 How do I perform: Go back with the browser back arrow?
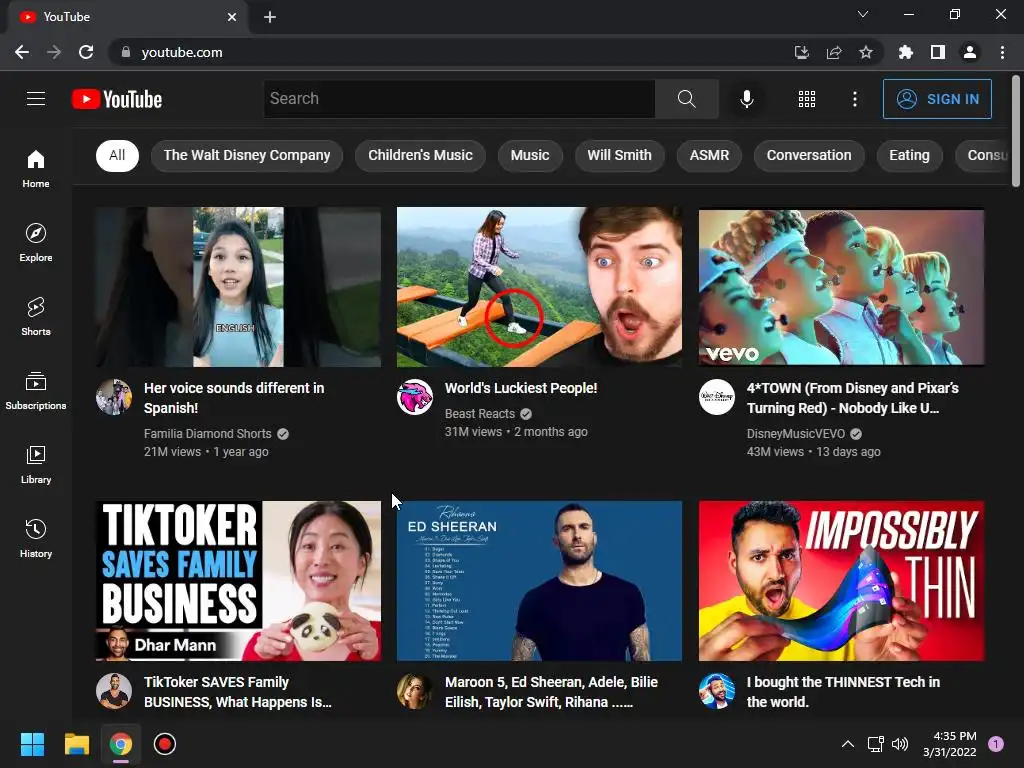point(22,52)
